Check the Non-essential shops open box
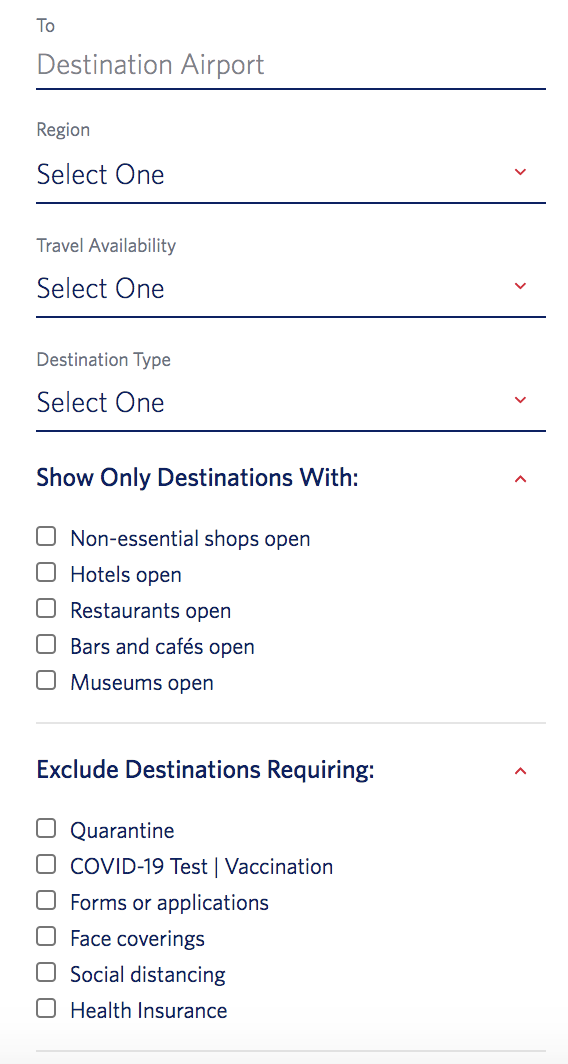 click(46, 537)
